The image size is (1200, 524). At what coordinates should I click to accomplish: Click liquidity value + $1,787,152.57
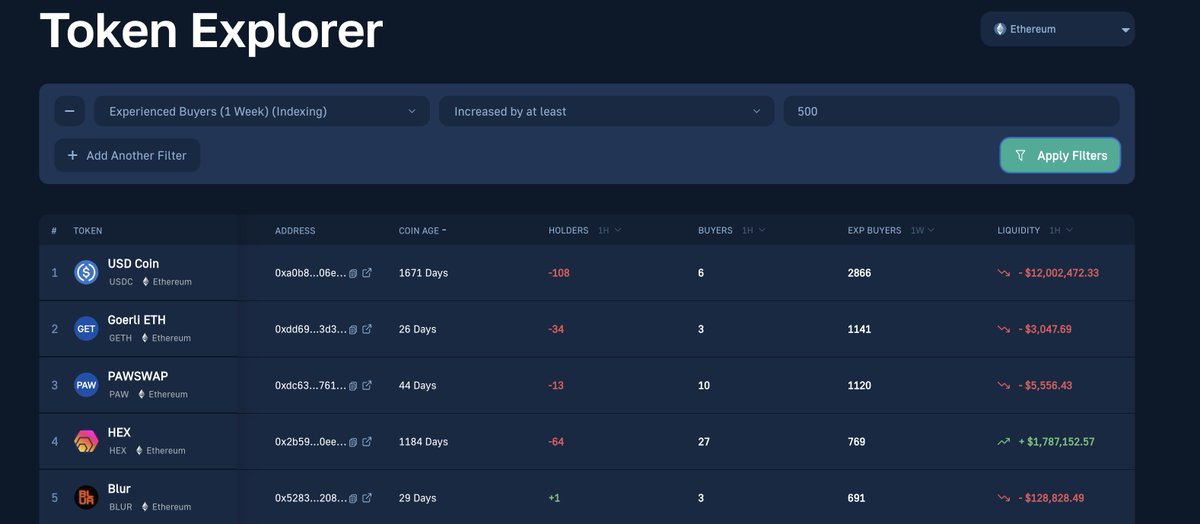[1056, 441]
